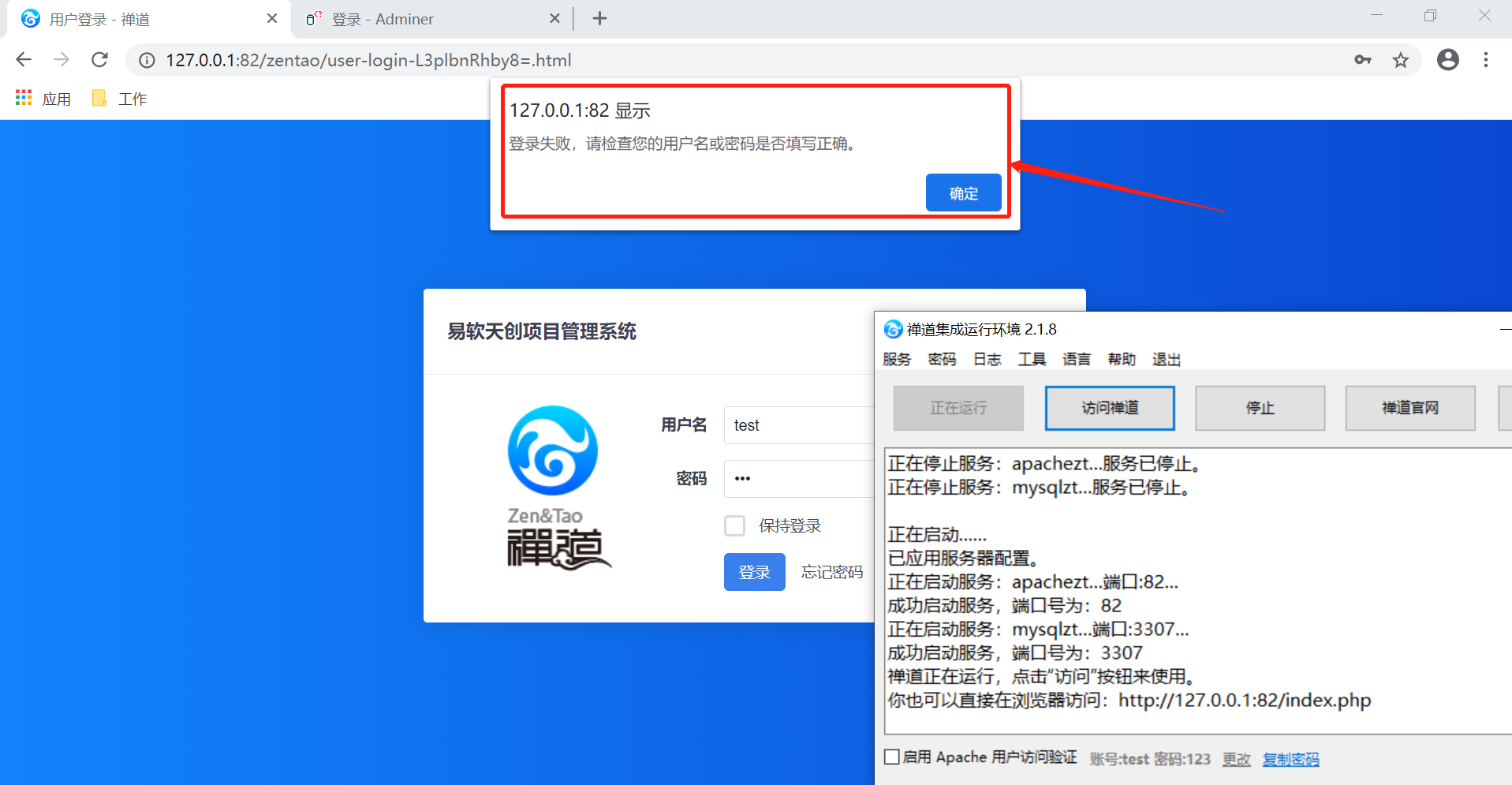Switch to the 用户登录 - 禅道 tab
Viewport: 1512px width, 785px height.
point(148,19)
